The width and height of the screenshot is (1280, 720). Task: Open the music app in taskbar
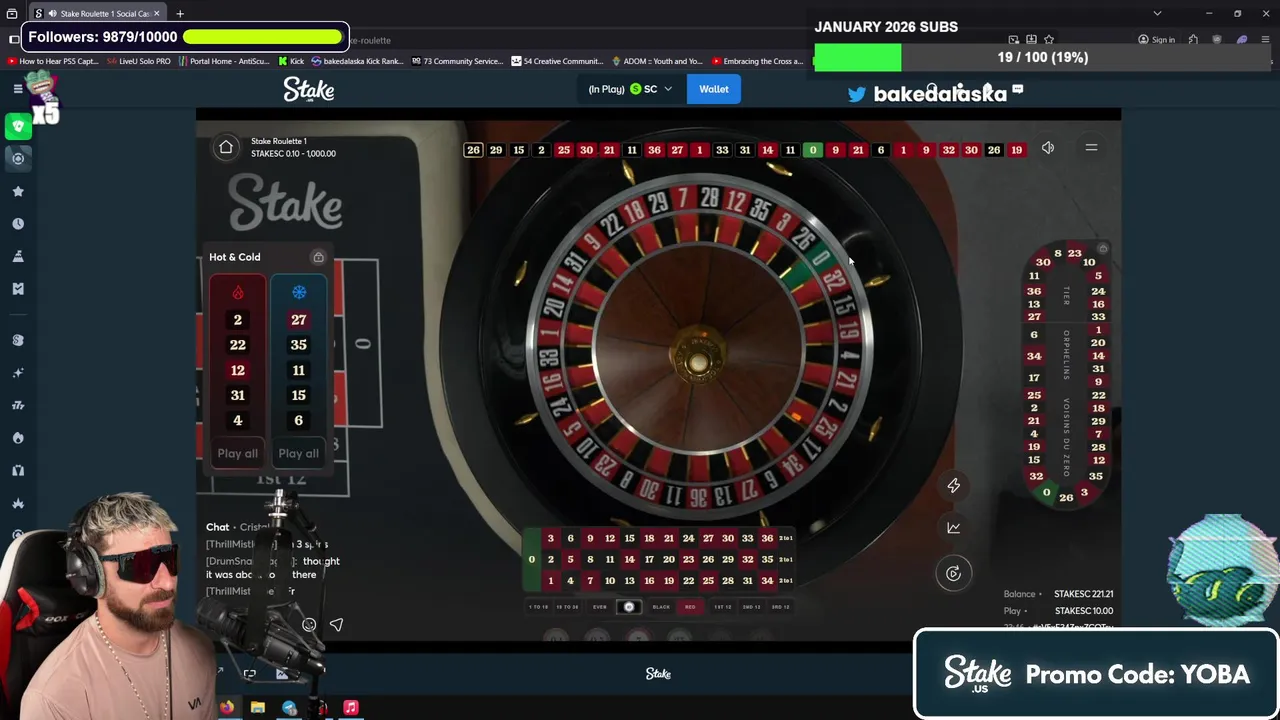coord(351,707)
